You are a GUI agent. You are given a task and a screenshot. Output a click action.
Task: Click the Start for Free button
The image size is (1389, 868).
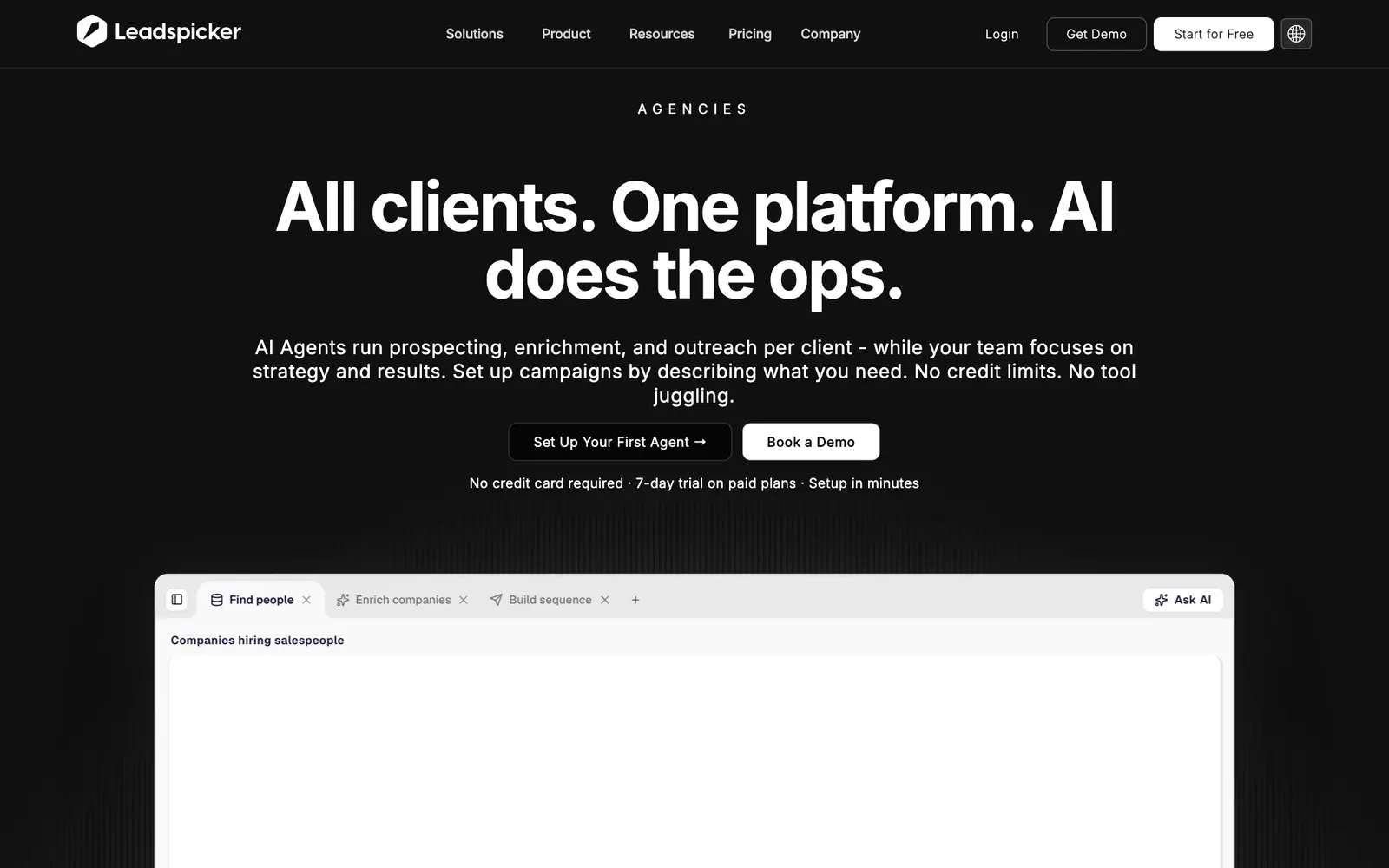coord(1214,34)
